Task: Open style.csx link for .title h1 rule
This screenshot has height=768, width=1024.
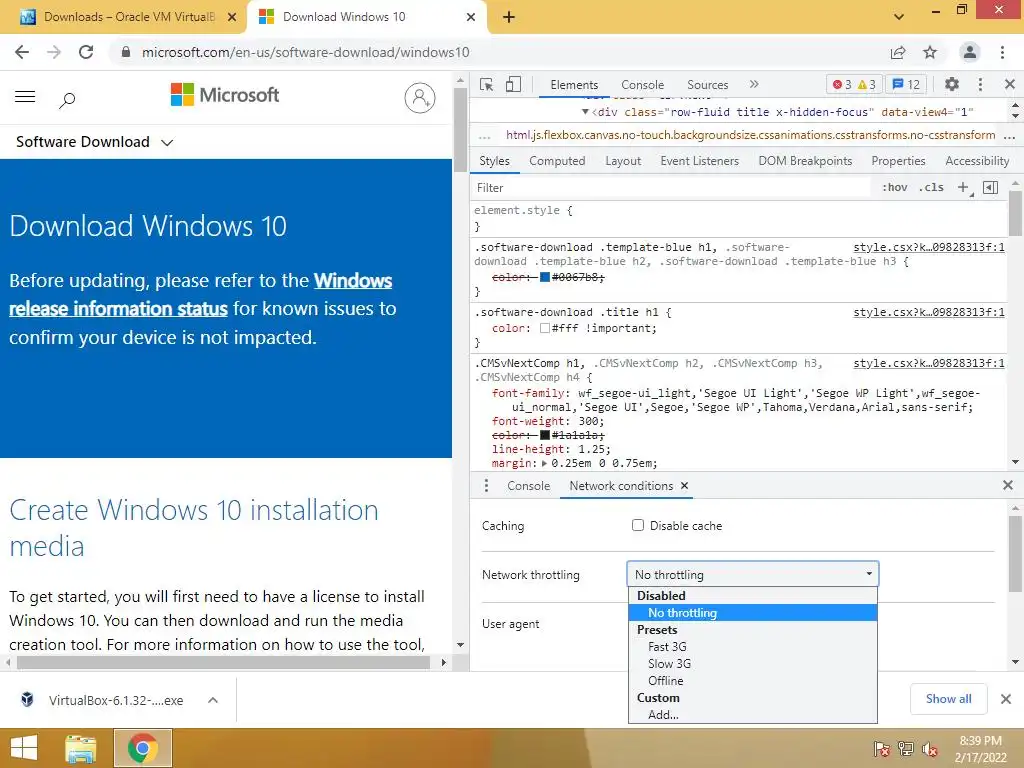Action: tap(929, 312)
